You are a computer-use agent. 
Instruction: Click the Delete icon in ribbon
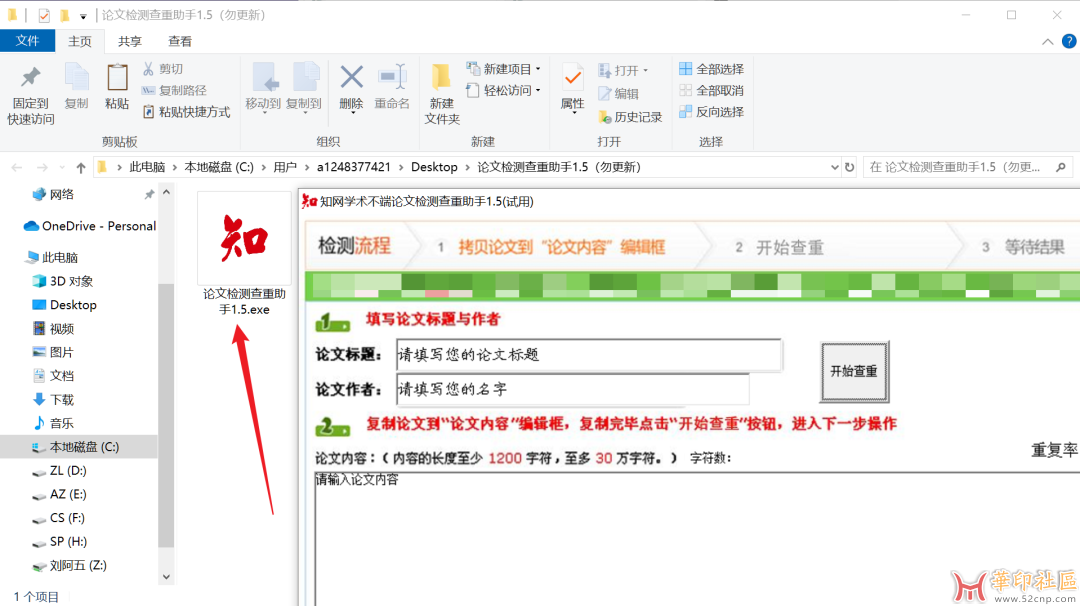351,80
